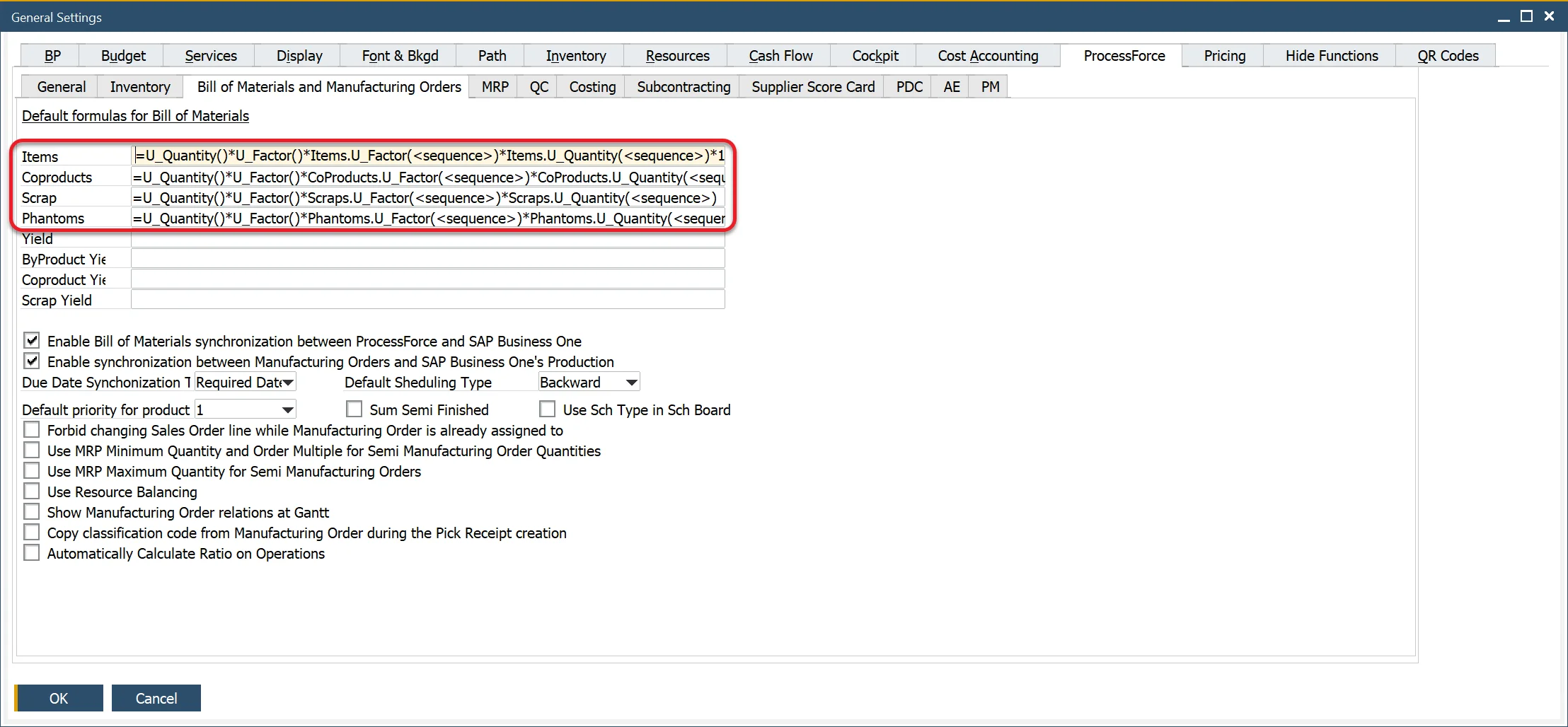Image resolution: width=1568 pixels, height=727 pixels.
Task: Switch to the MRP sub-tab
Action: point(495,87)
